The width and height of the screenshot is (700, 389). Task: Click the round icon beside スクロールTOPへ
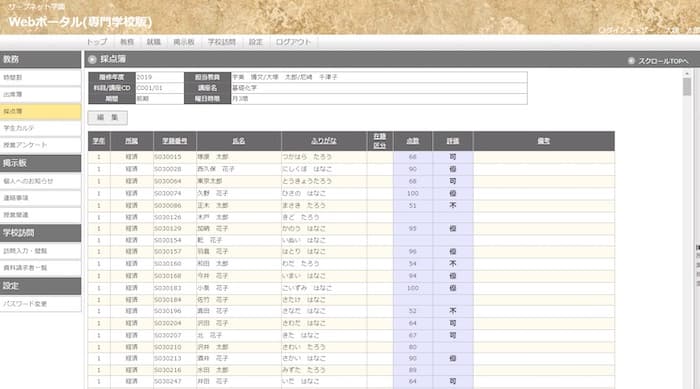pyautogui.click(x=631, y=60)
